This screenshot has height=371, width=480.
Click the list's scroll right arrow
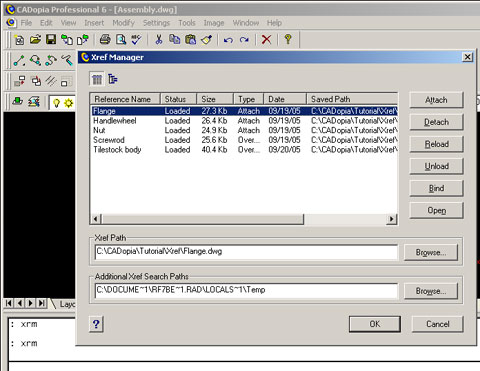coord(392,219)
